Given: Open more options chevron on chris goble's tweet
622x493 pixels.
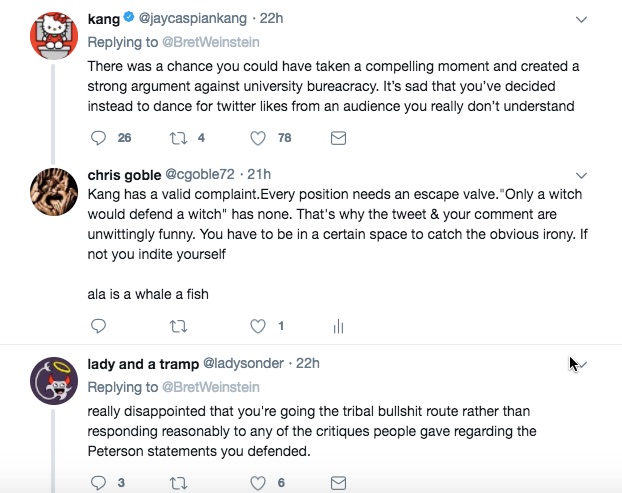Looking at the screenshot, I should 581,175.
